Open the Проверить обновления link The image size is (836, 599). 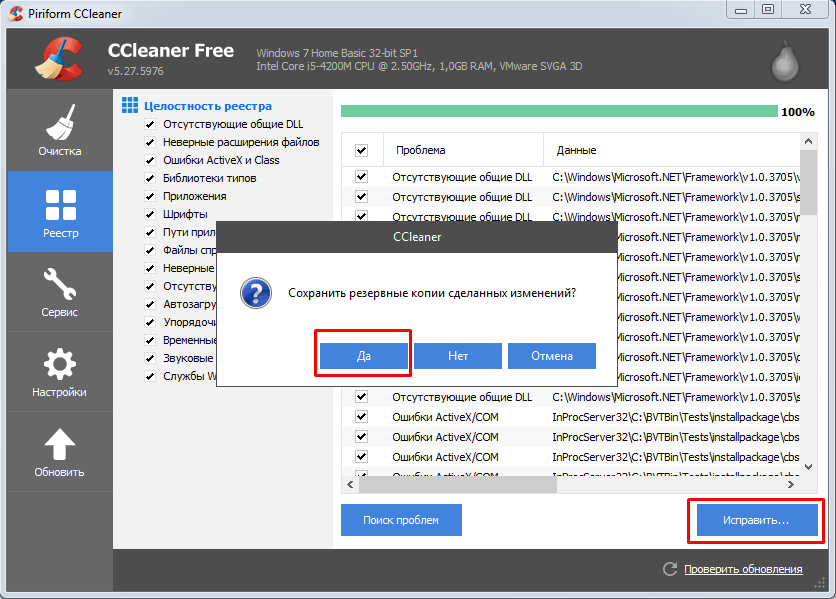pos(743,569)
